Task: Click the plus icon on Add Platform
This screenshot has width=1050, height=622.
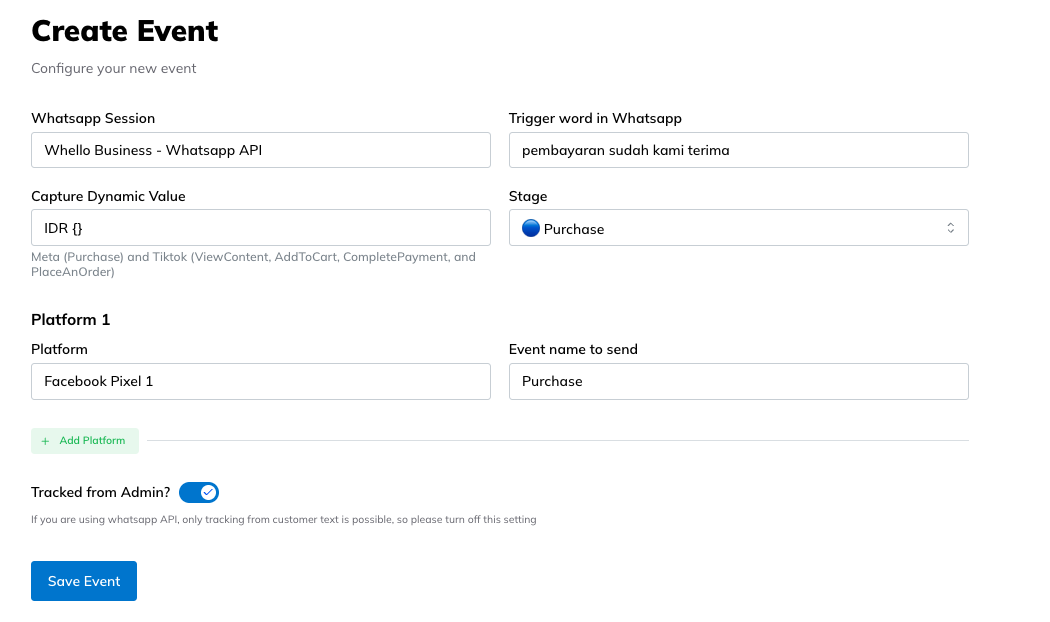Action: pyautogui.click(x=45, y=441)
